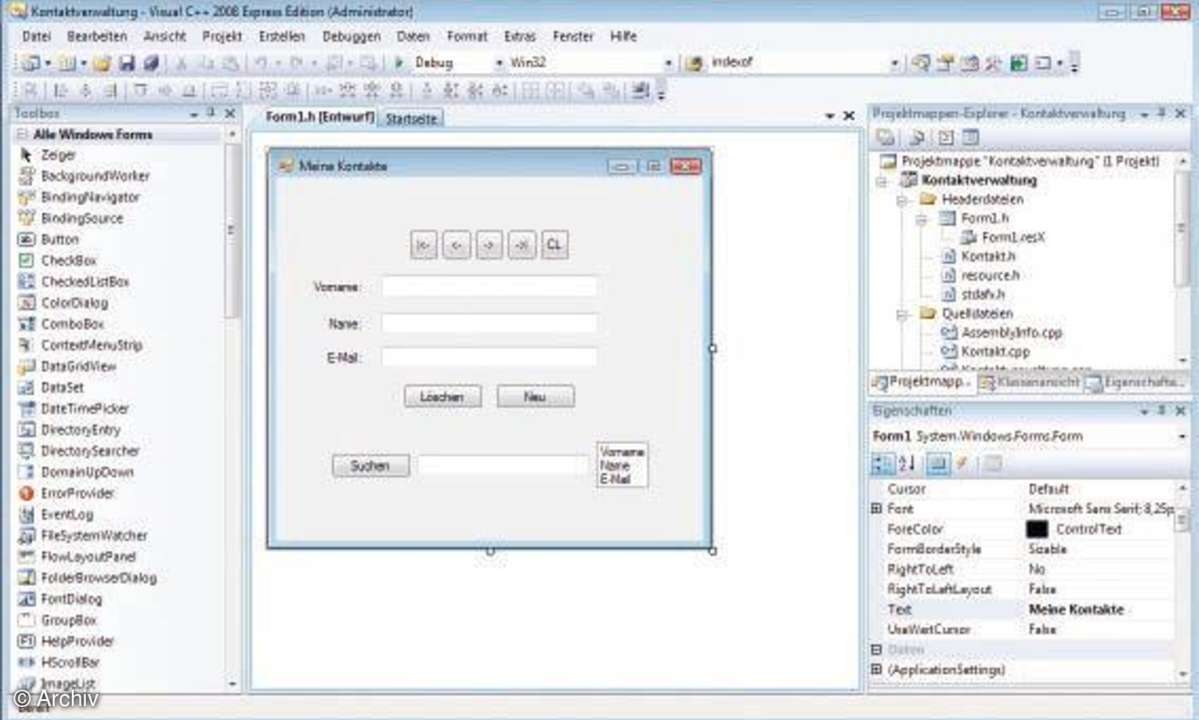Screen dimensions: 1199x720
Task: Select the Text property value Meine Kontakte
Action: (x=1076, y=610)
